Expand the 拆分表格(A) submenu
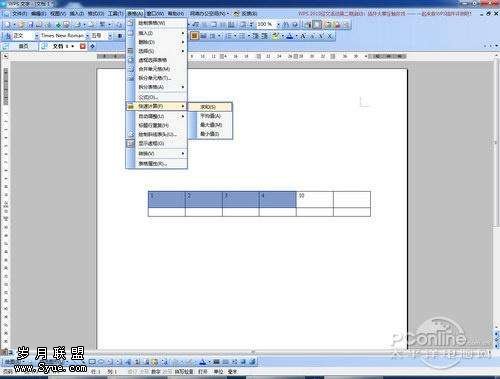 click(156, 87)
